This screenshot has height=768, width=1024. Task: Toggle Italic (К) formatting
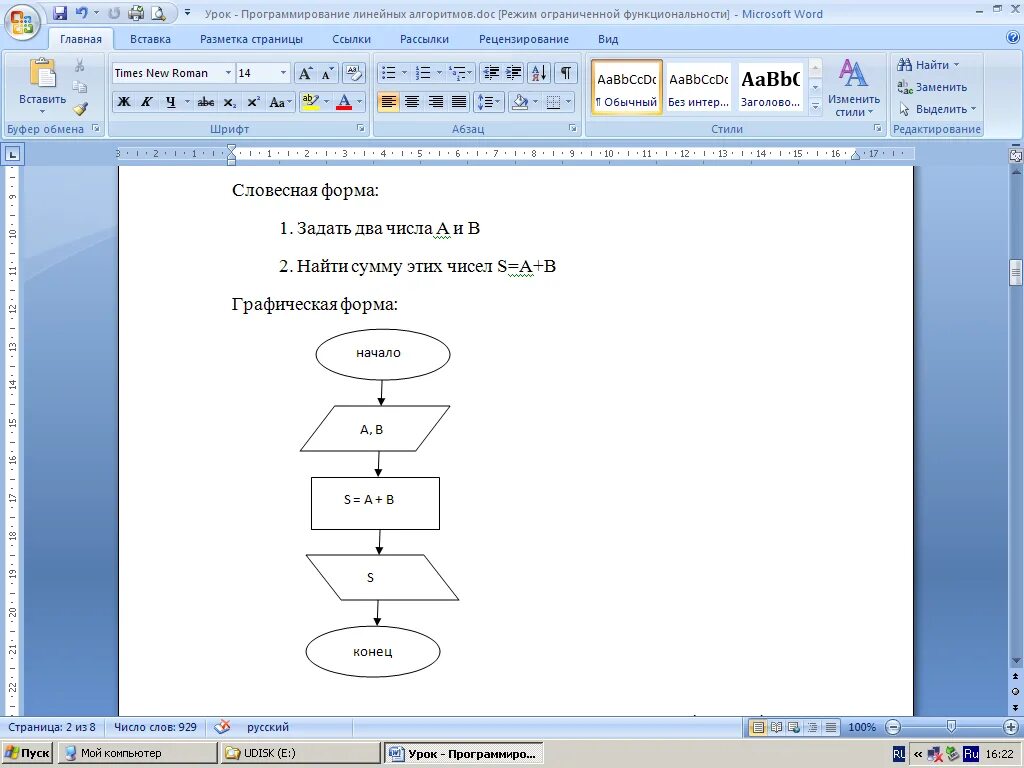coord(147,102)
